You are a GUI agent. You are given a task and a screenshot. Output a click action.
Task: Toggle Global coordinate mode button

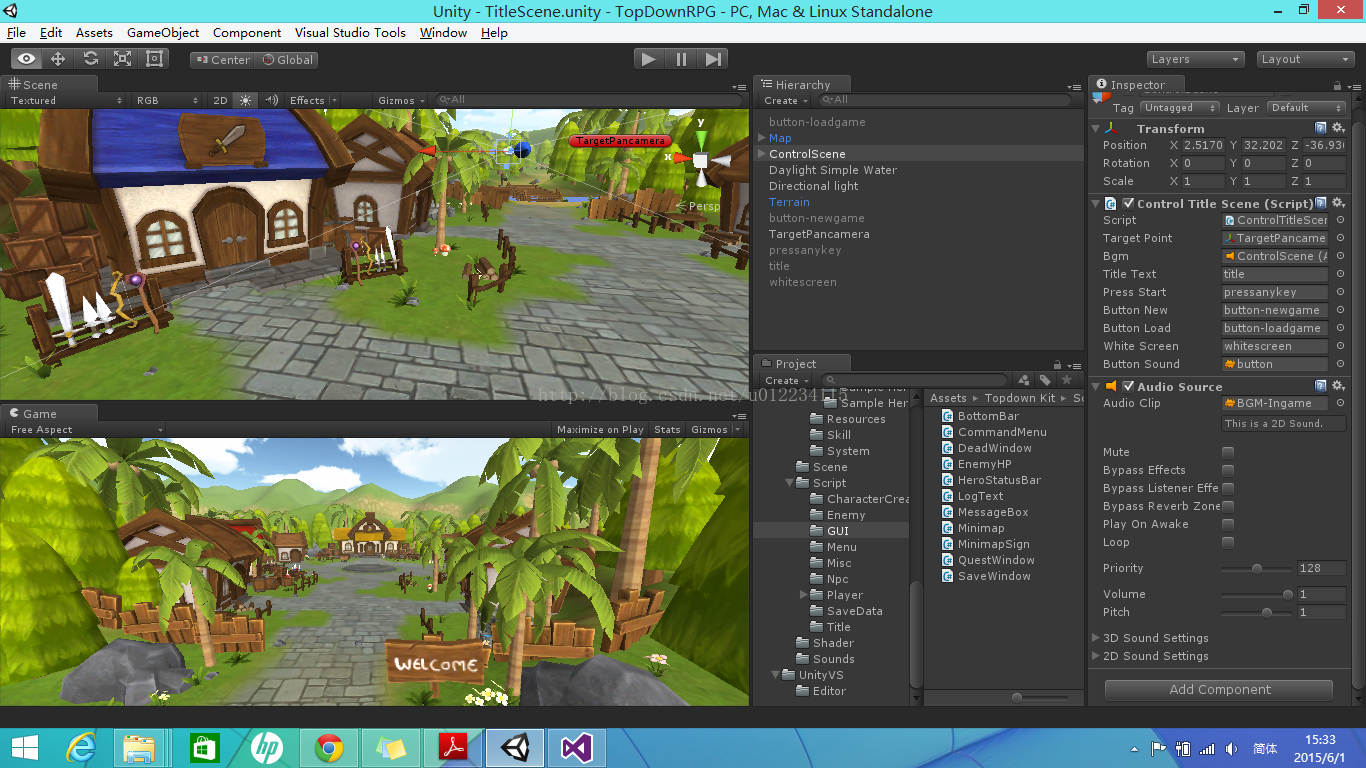tap(287, 59)
